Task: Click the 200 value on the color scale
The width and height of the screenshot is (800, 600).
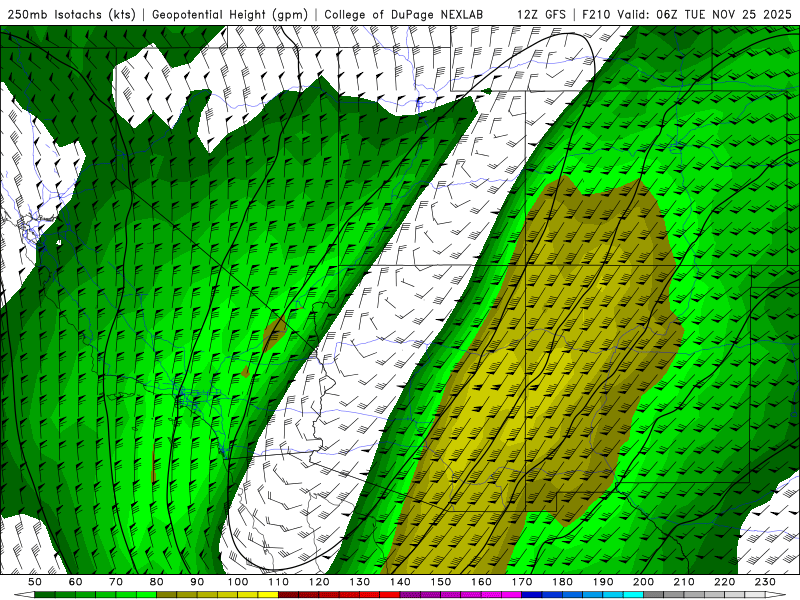Action: pos(643,582)
